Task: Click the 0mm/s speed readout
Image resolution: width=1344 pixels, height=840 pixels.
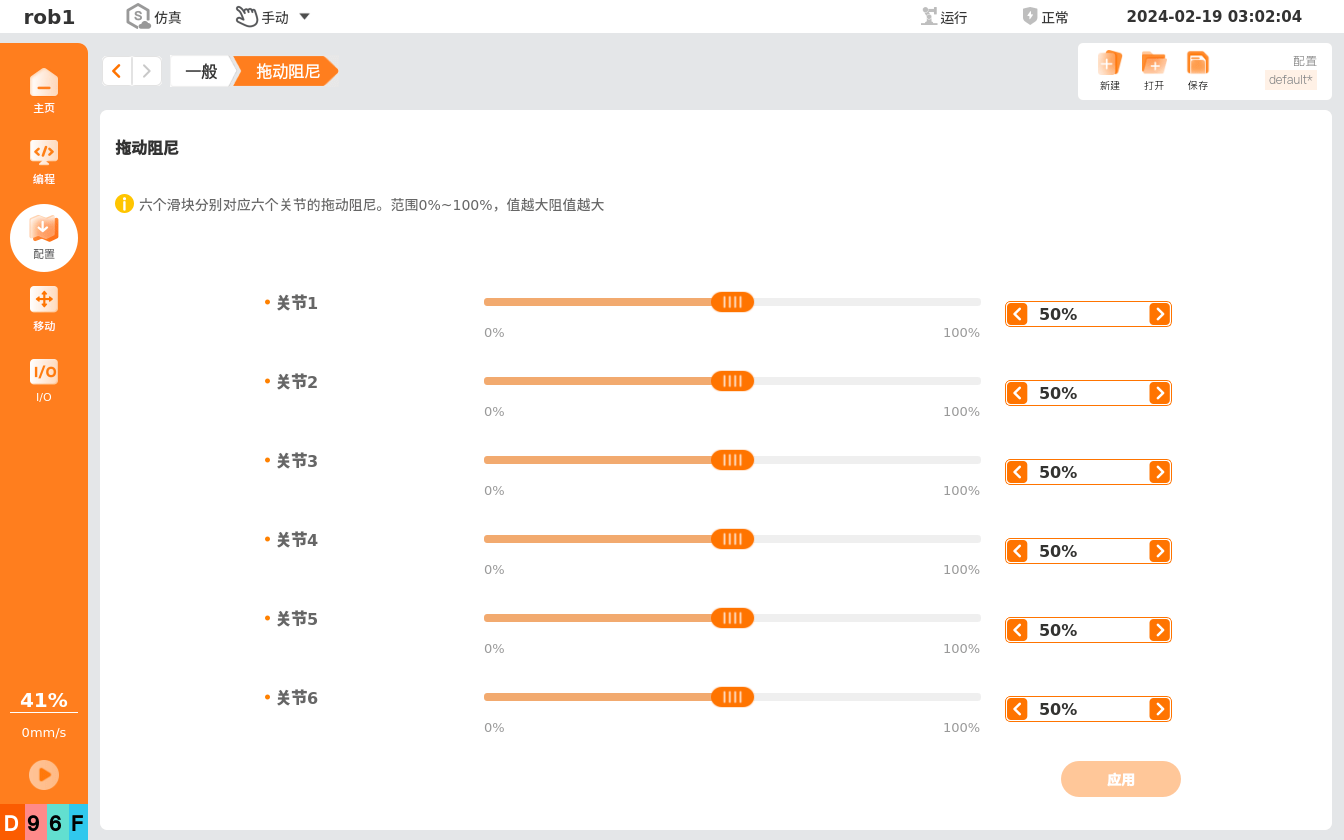Action: pos(44,732)
